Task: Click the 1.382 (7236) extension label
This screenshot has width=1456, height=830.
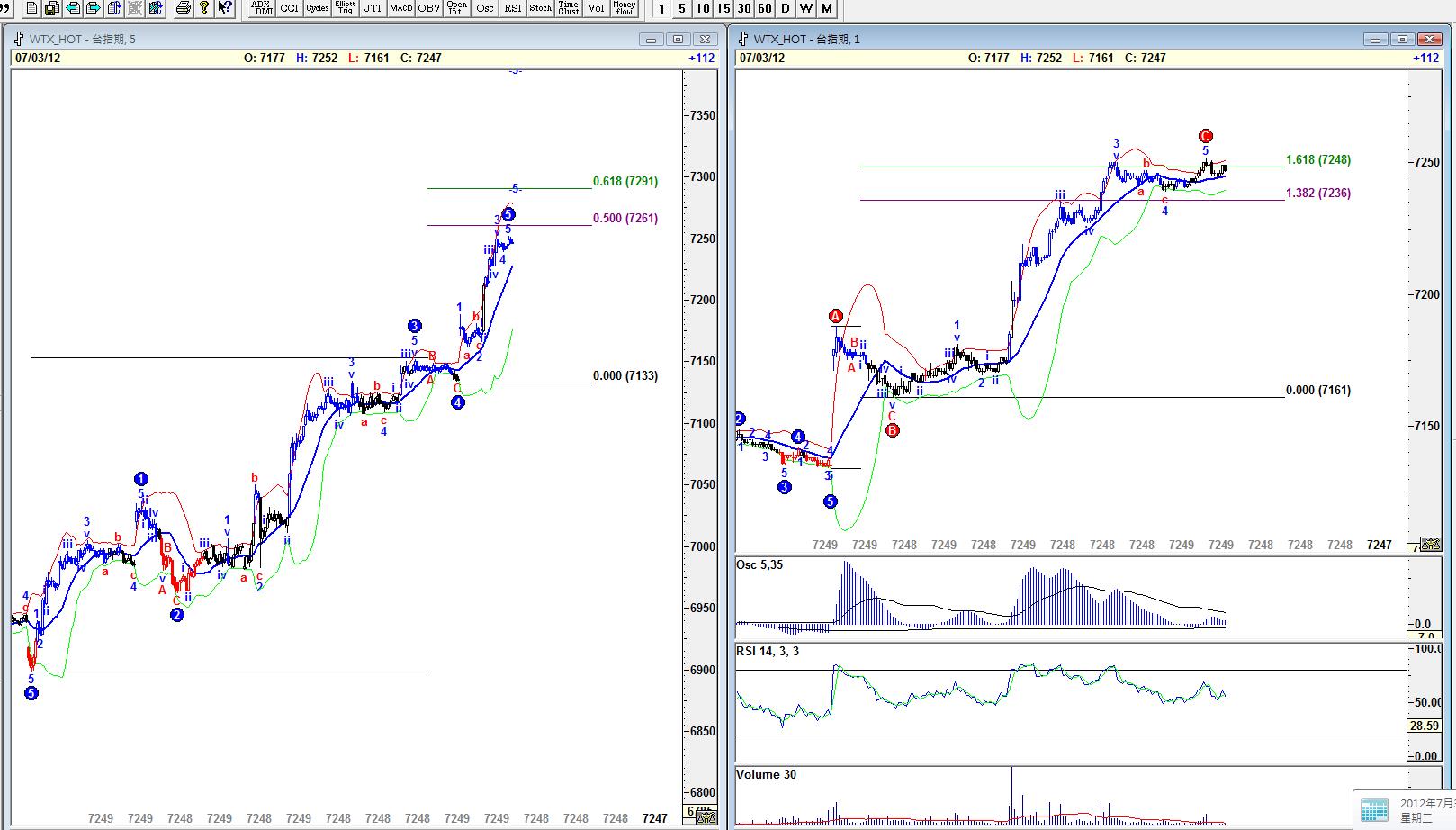Action: coord(1318,194)
